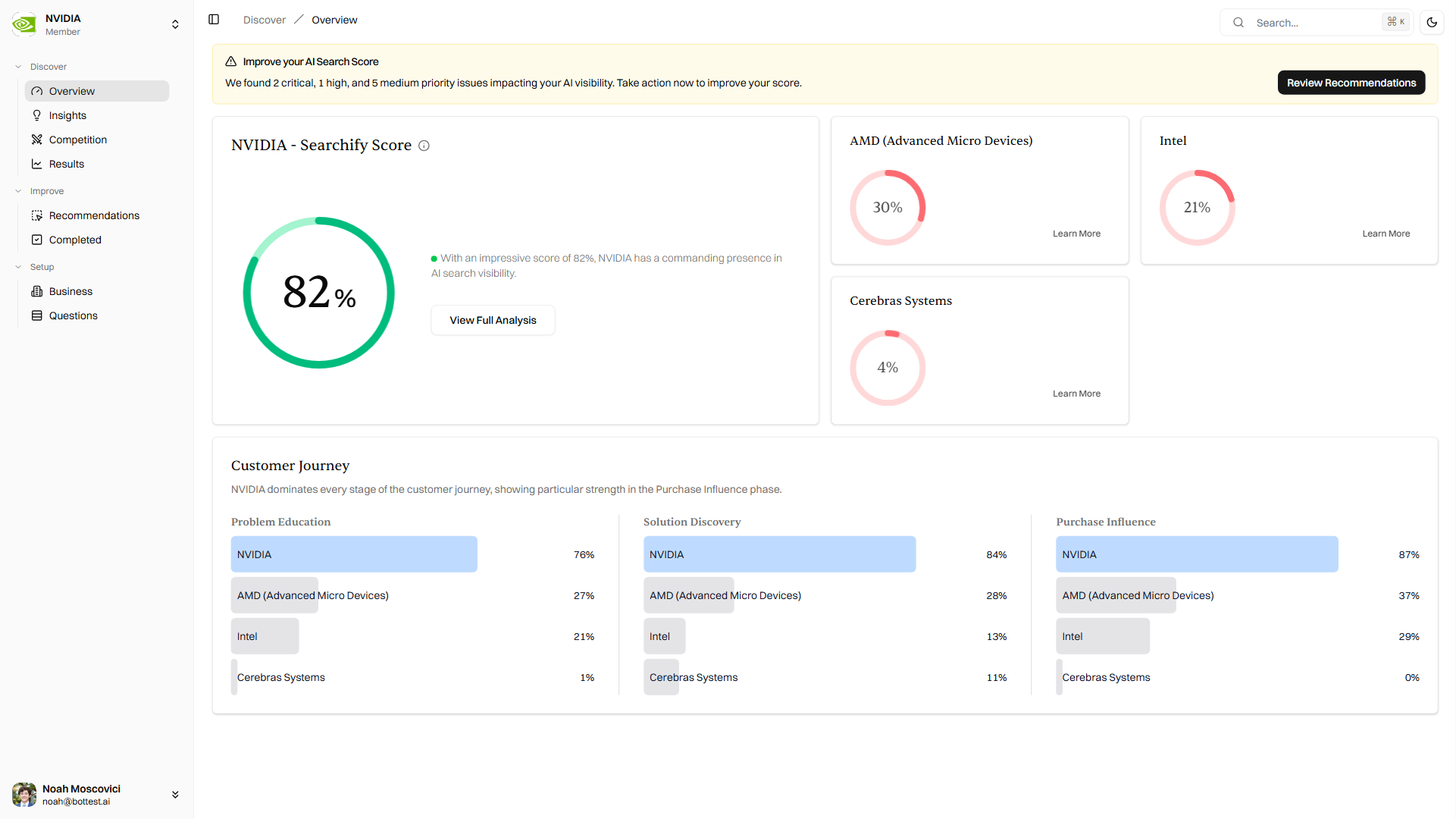Collapse the Improve sidebar section
The width and height of the screenshot is (1456, 819).
tap(18, 191)
